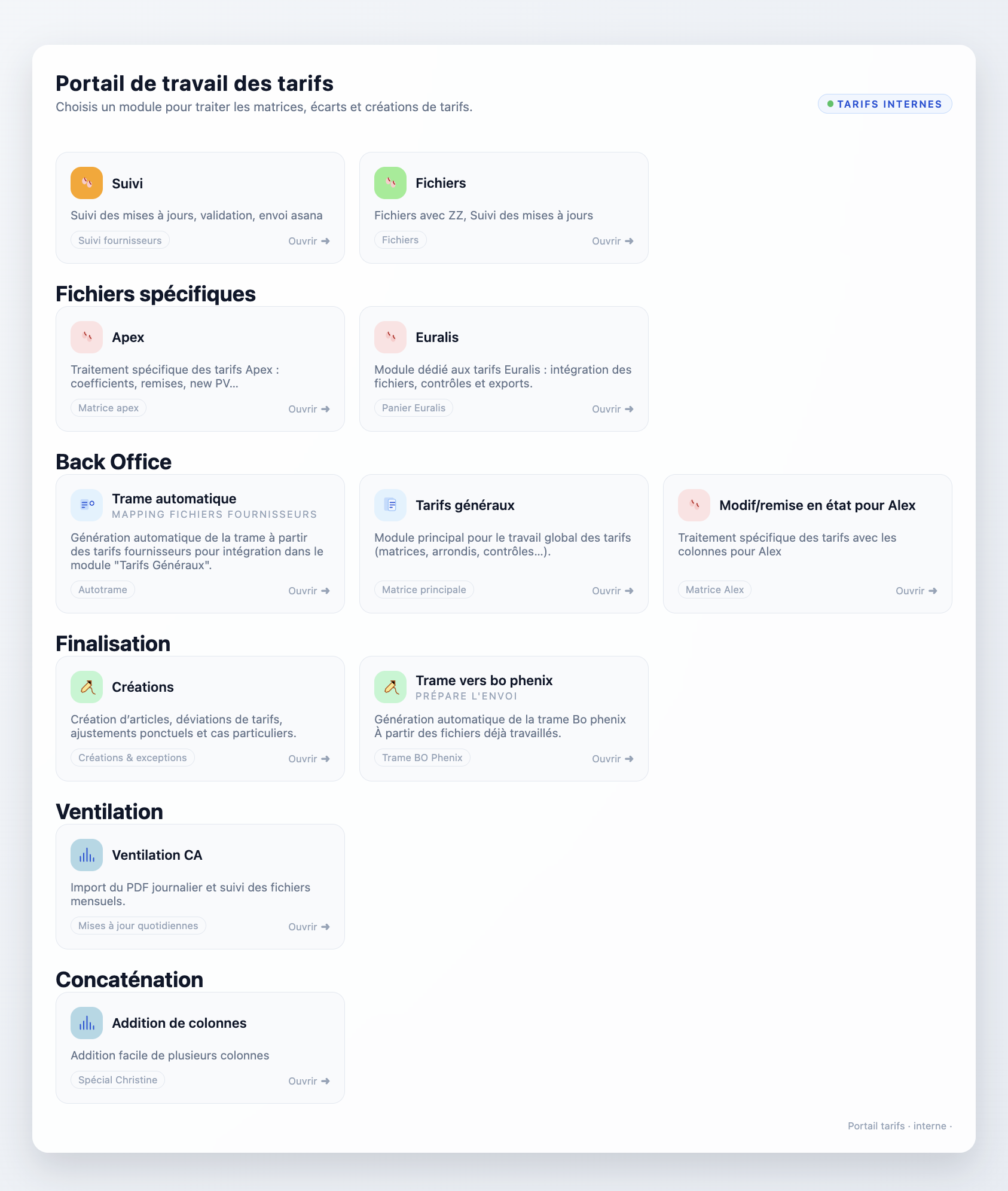
Task: Click the Addition de colonnes chart icon
Action: point(87,1023)
